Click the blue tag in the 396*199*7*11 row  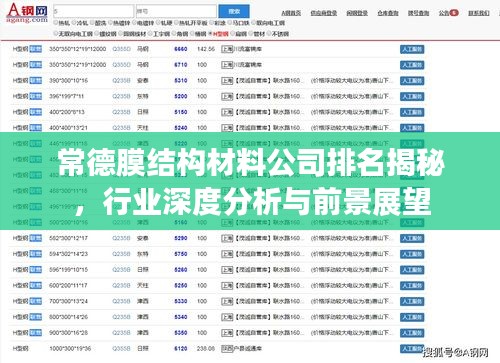(36, 96)
